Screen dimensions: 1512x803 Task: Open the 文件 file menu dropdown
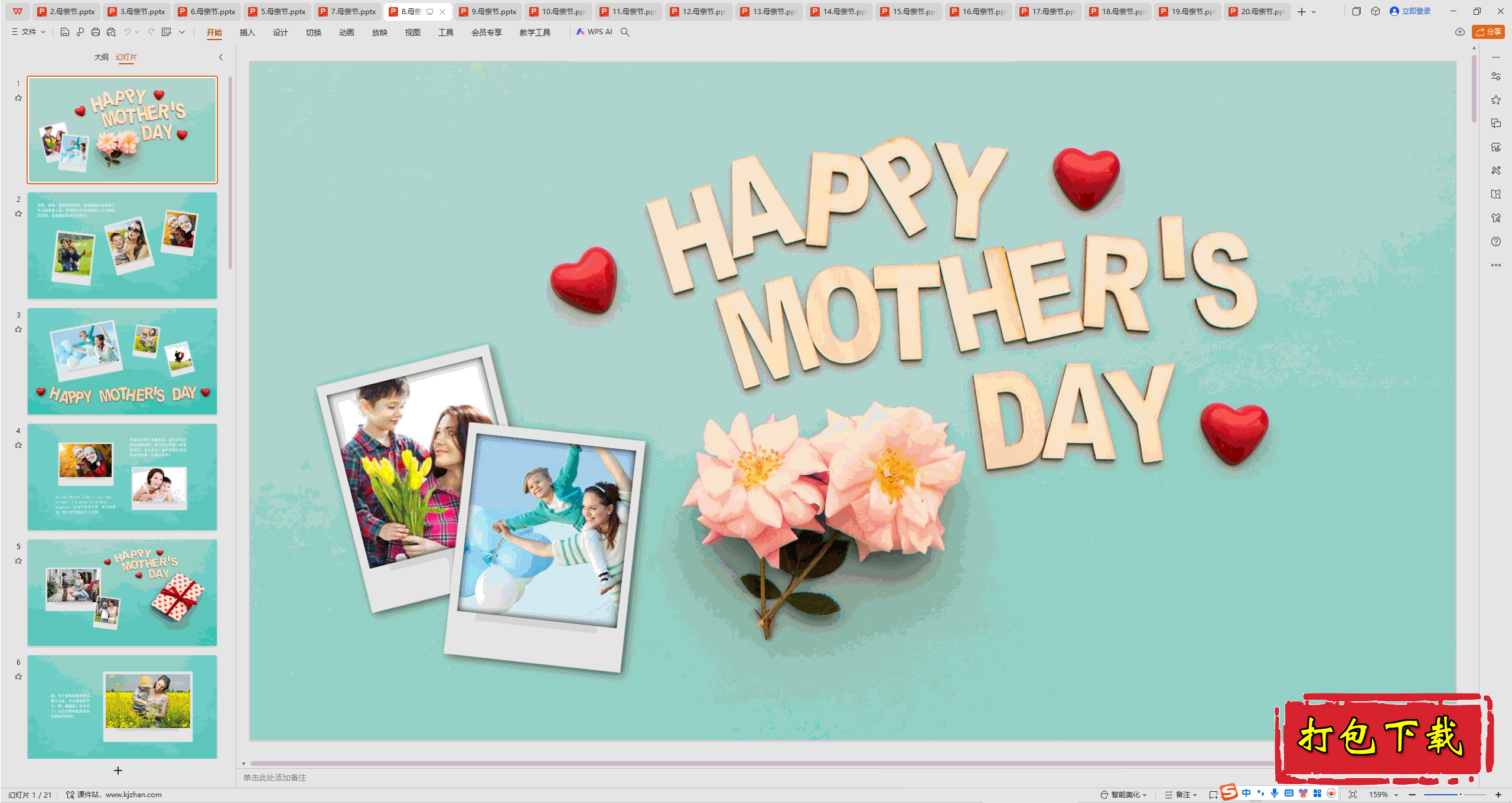[x=28, y=32]
